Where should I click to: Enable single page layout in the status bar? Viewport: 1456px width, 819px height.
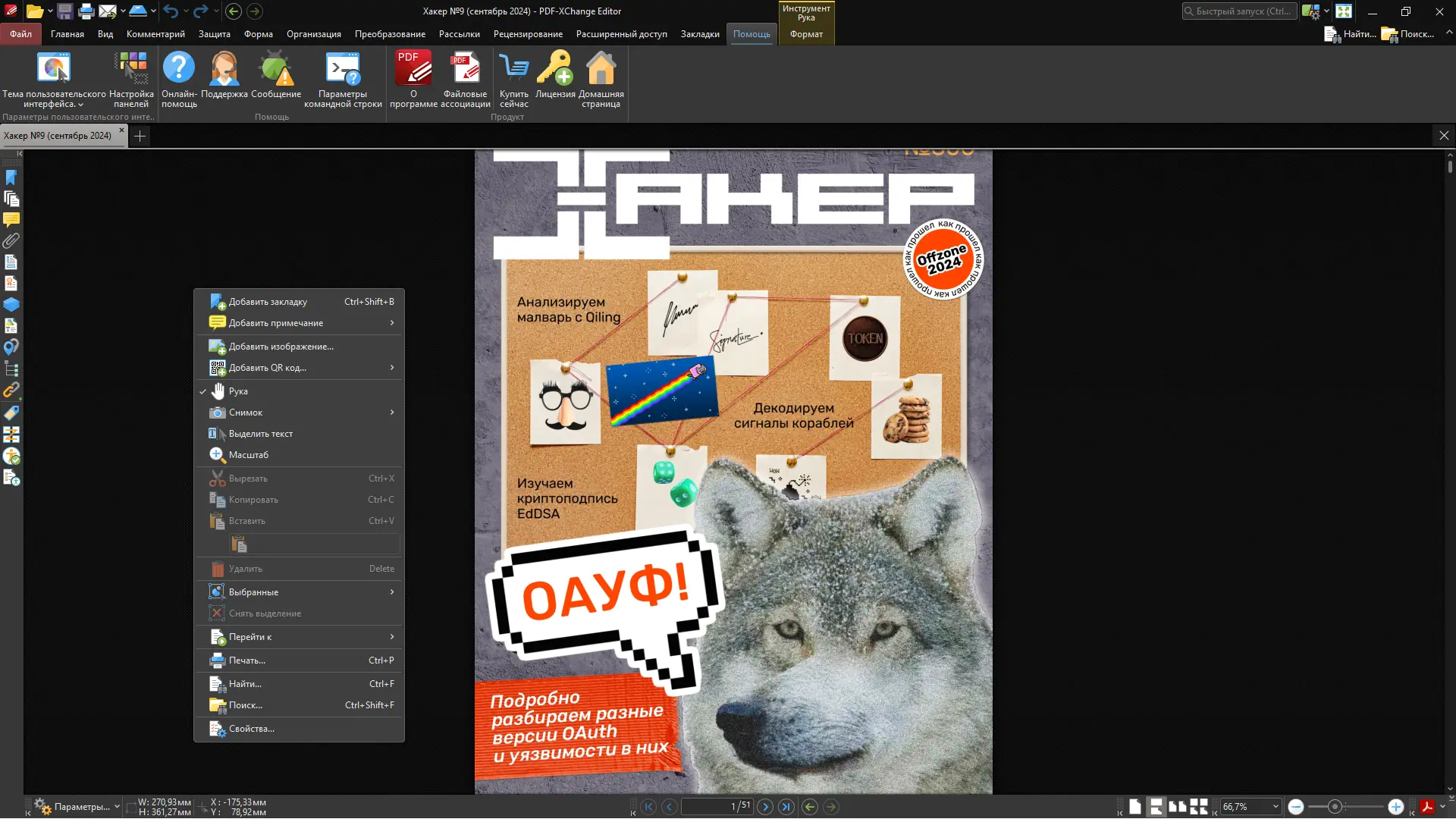[1135, 806]
